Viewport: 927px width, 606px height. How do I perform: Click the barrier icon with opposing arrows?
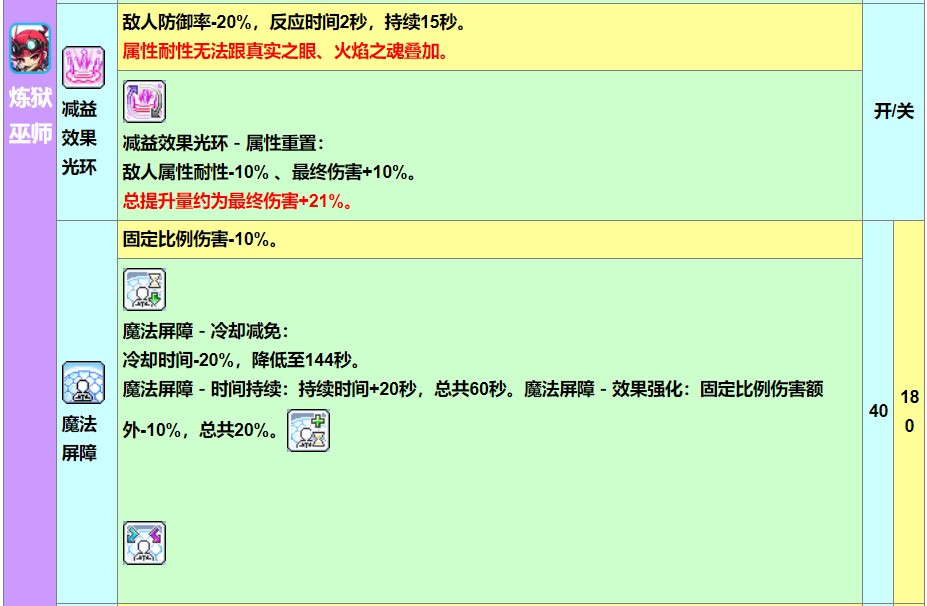[x=144, y=542]
